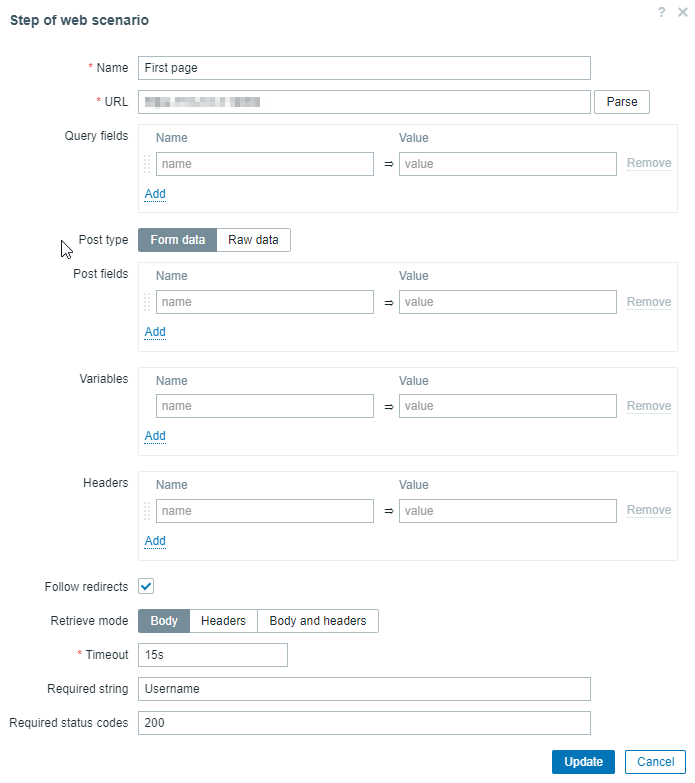The image size is (695, 783).
Task: Switch Post type to Raw data
Action: pyautogui.click(x=253, y=240)
